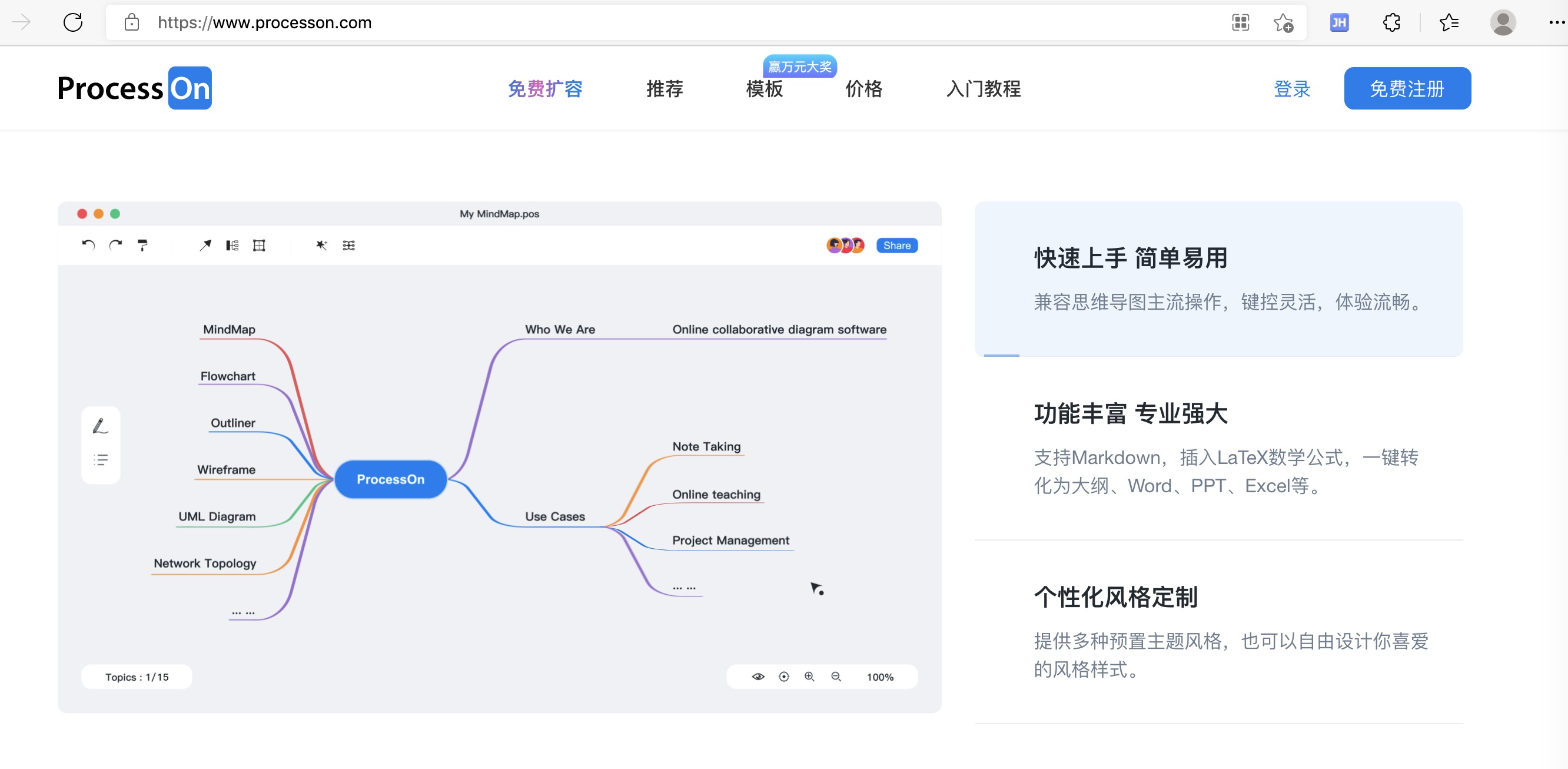Click the layout structure icon
The image size is (1568, 769).
click(x=348, y=245)
